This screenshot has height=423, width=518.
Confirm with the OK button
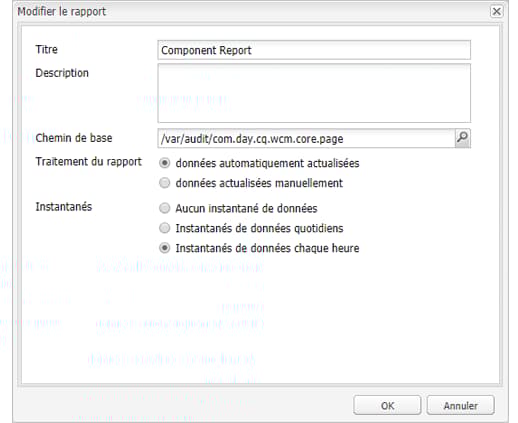[x=387, y=405]
